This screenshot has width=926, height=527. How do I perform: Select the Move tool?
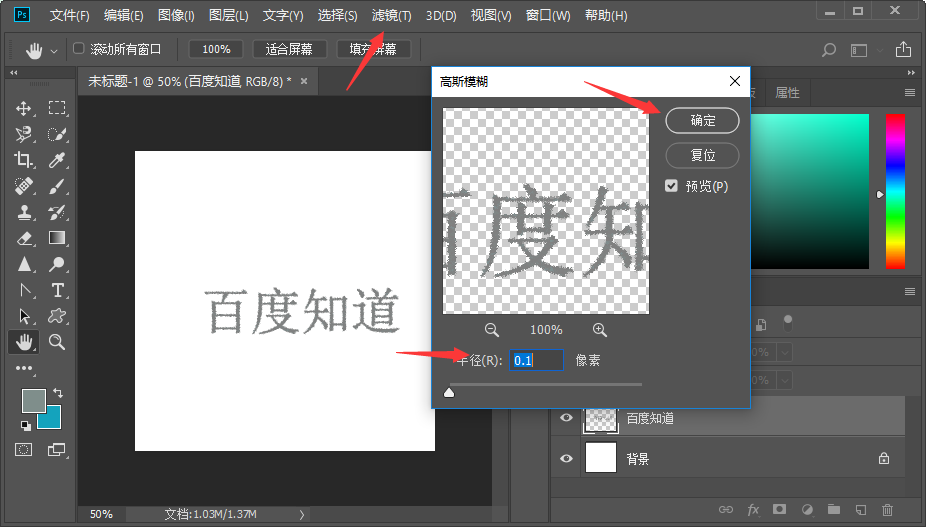pos(24,108)
